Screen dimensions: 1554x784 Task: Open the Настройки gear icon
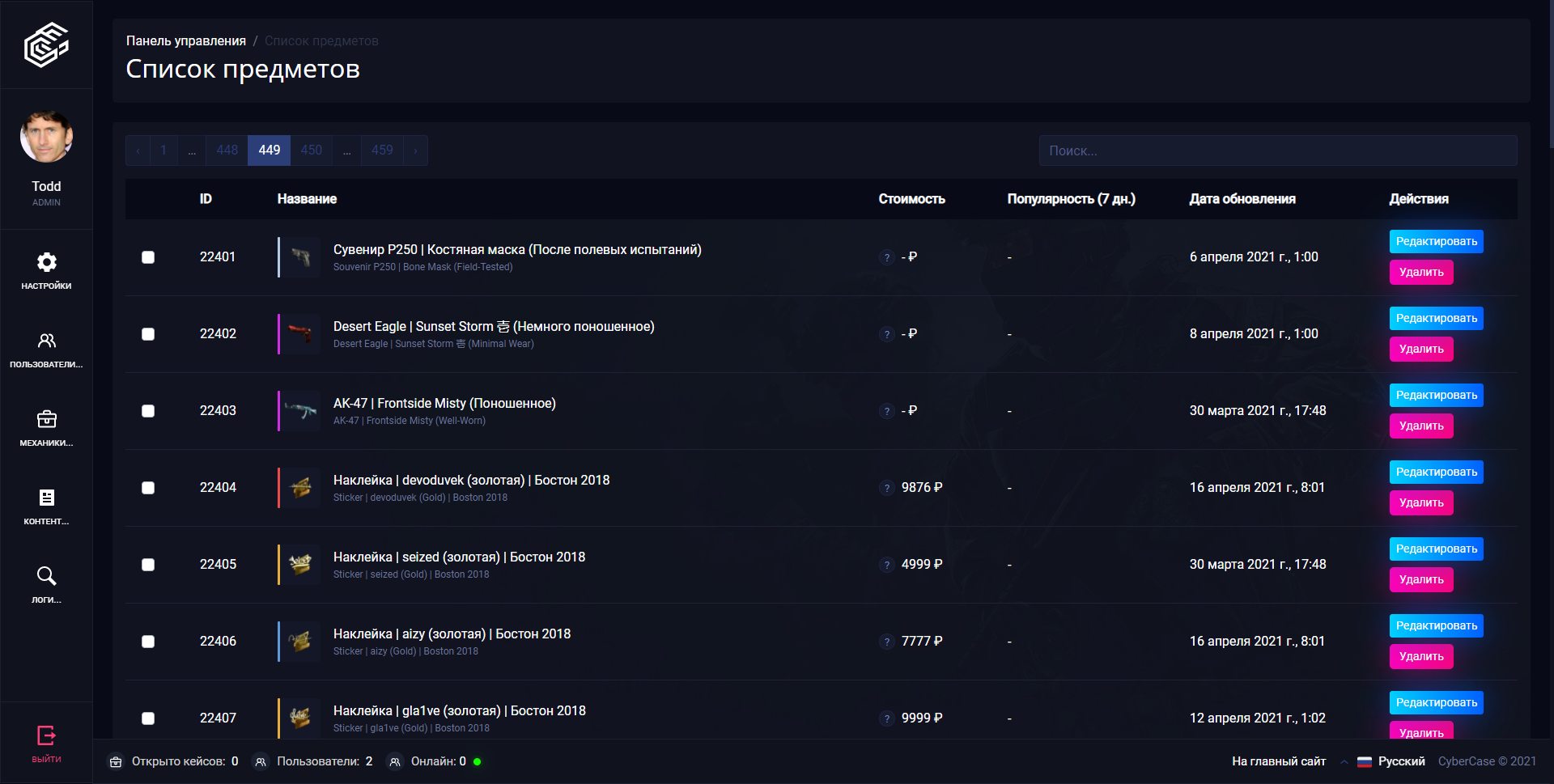point(46,262)
